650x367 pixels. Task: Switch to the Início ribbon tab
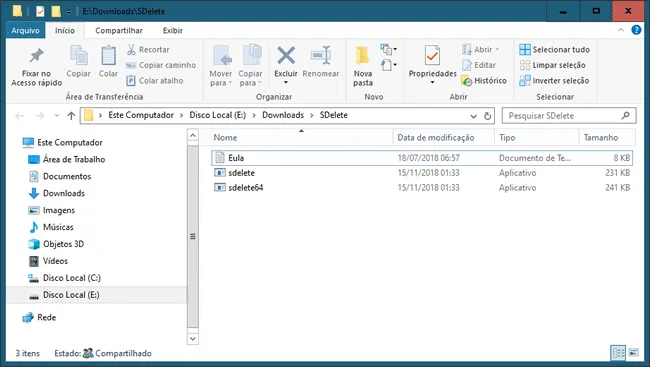[65, 30]
